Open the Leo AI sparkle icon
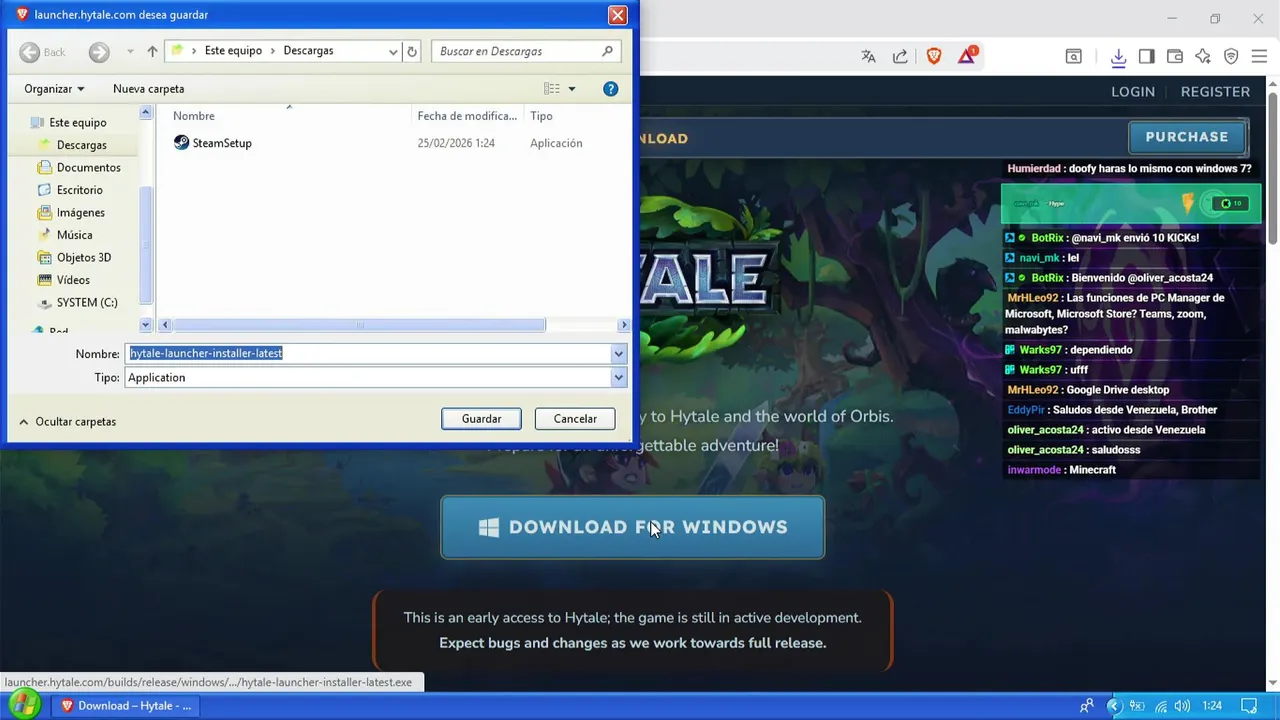 click(x=1203, y=57)
